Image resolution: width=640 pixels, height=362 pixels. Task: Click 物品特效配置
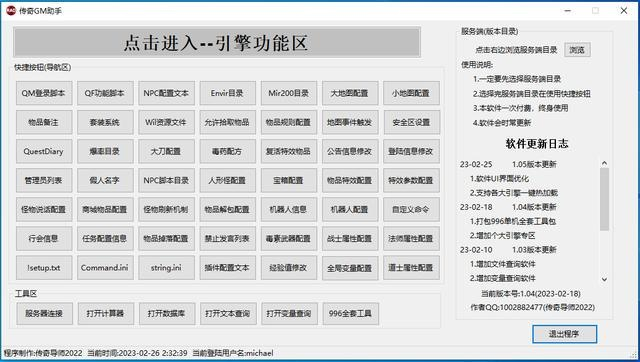click(x=350, y=180)
